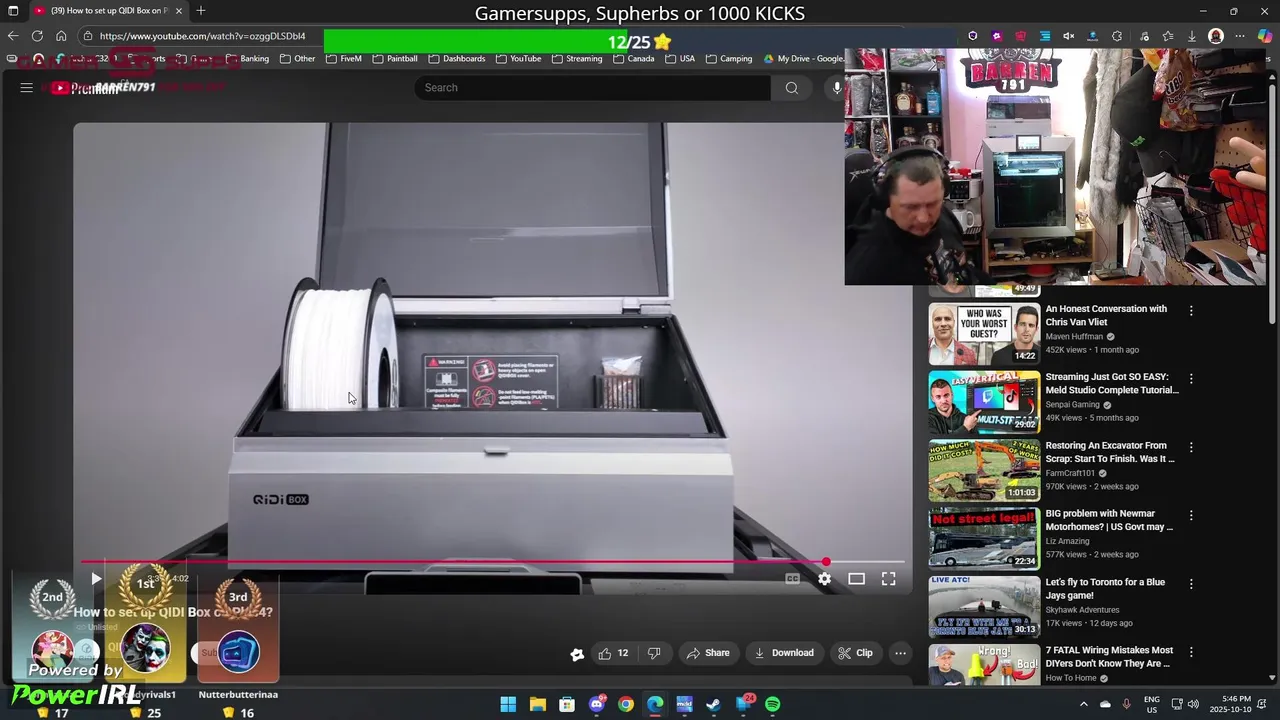Enter fullscreen on the video player
The height and width of the screenshot is (720, 1280).
tap(888, 579)
